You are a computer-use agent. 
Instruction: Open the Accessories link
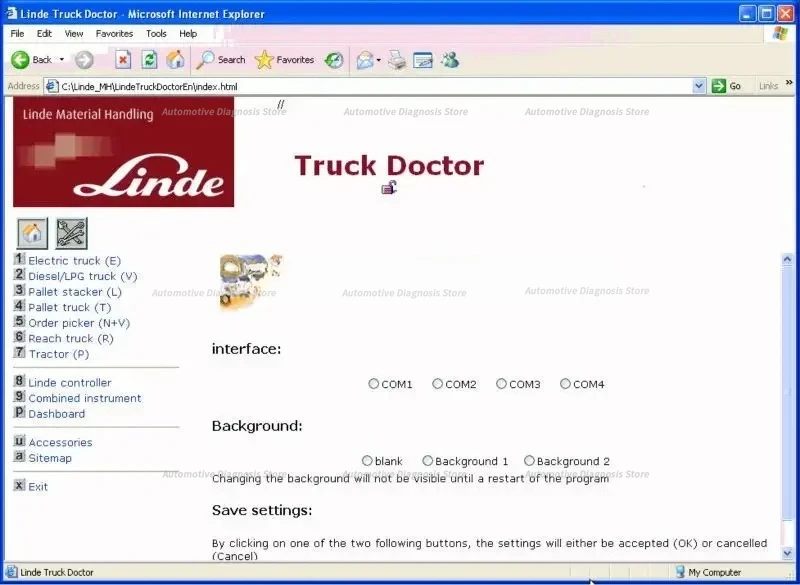[60, 442]
